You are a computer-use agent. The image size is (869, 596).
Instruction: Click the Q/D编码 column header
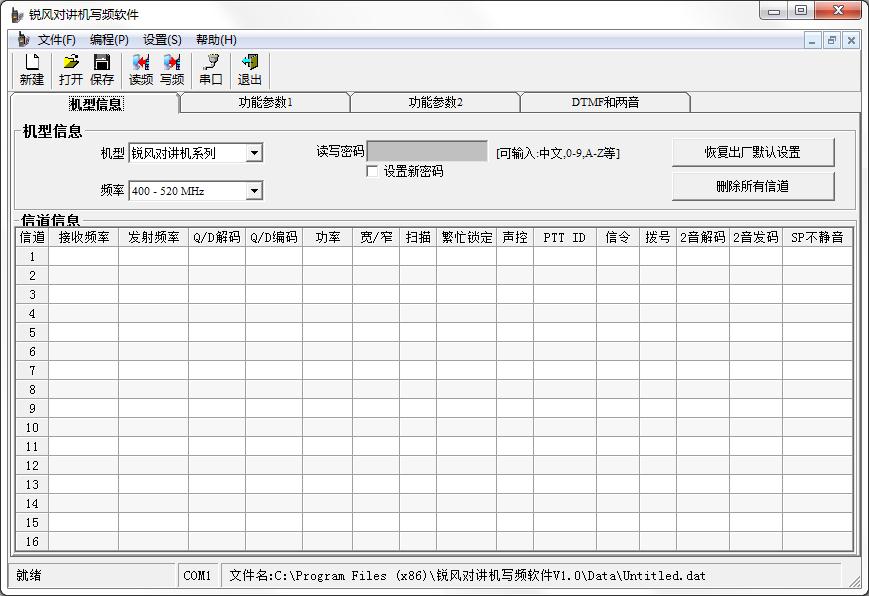coord(274,237)
